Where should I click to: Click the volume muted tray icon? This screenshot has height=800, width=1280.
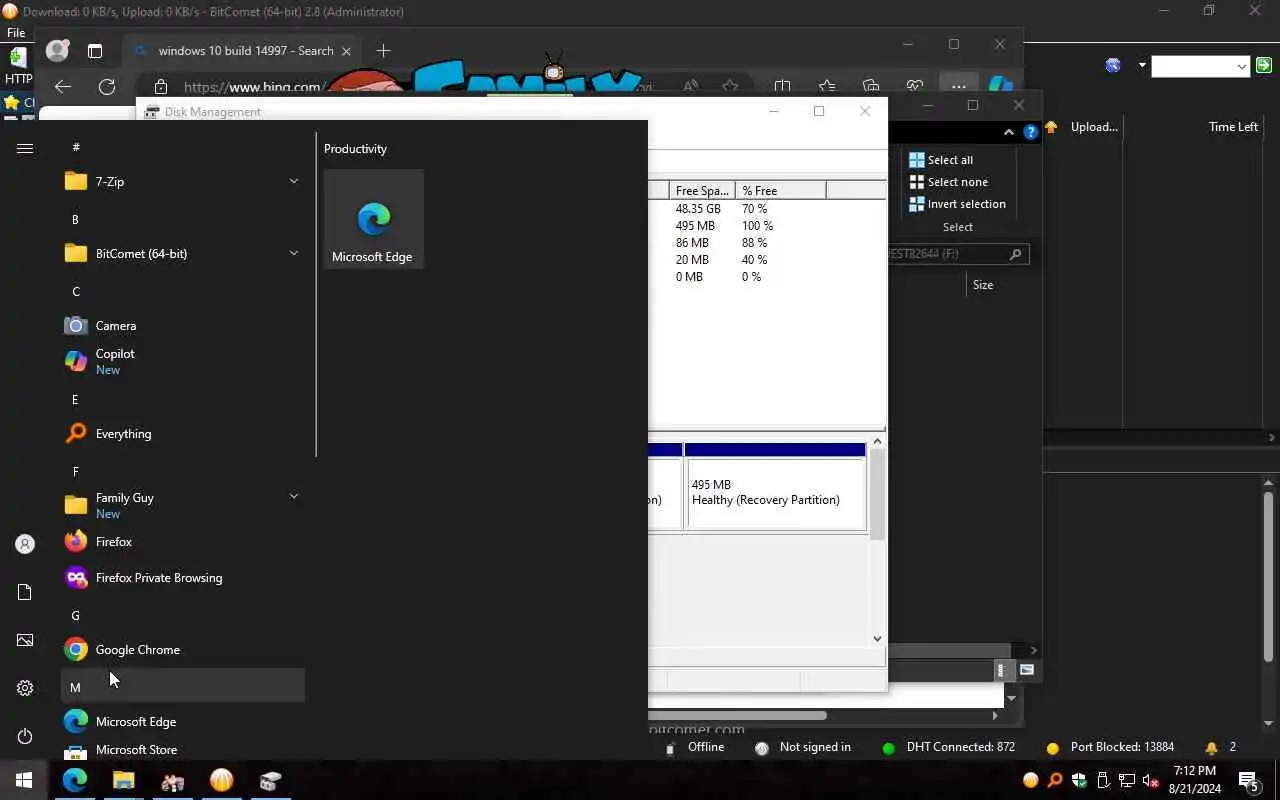pos(1150,781)
